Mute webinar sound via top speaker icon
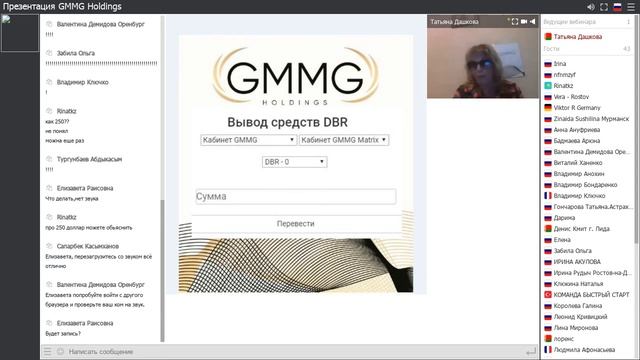This screenshot has width=640, height=360. click(x=591, y=7)
